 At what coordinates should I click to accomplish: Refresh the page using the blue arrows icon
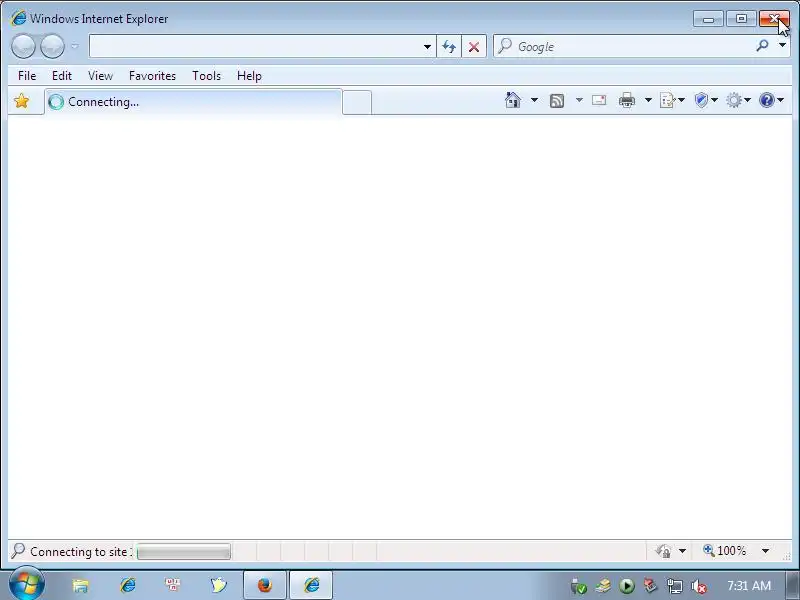pyautogui.click(x=449, y=47)
